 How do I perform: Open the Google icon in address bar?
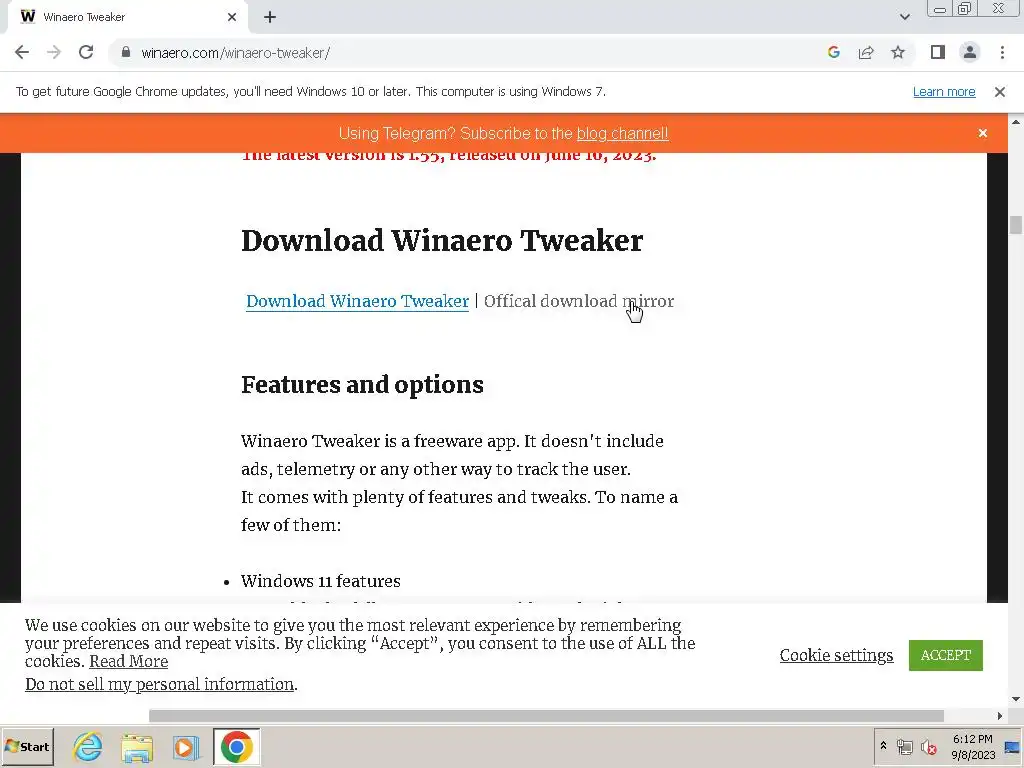coord(833,52)
